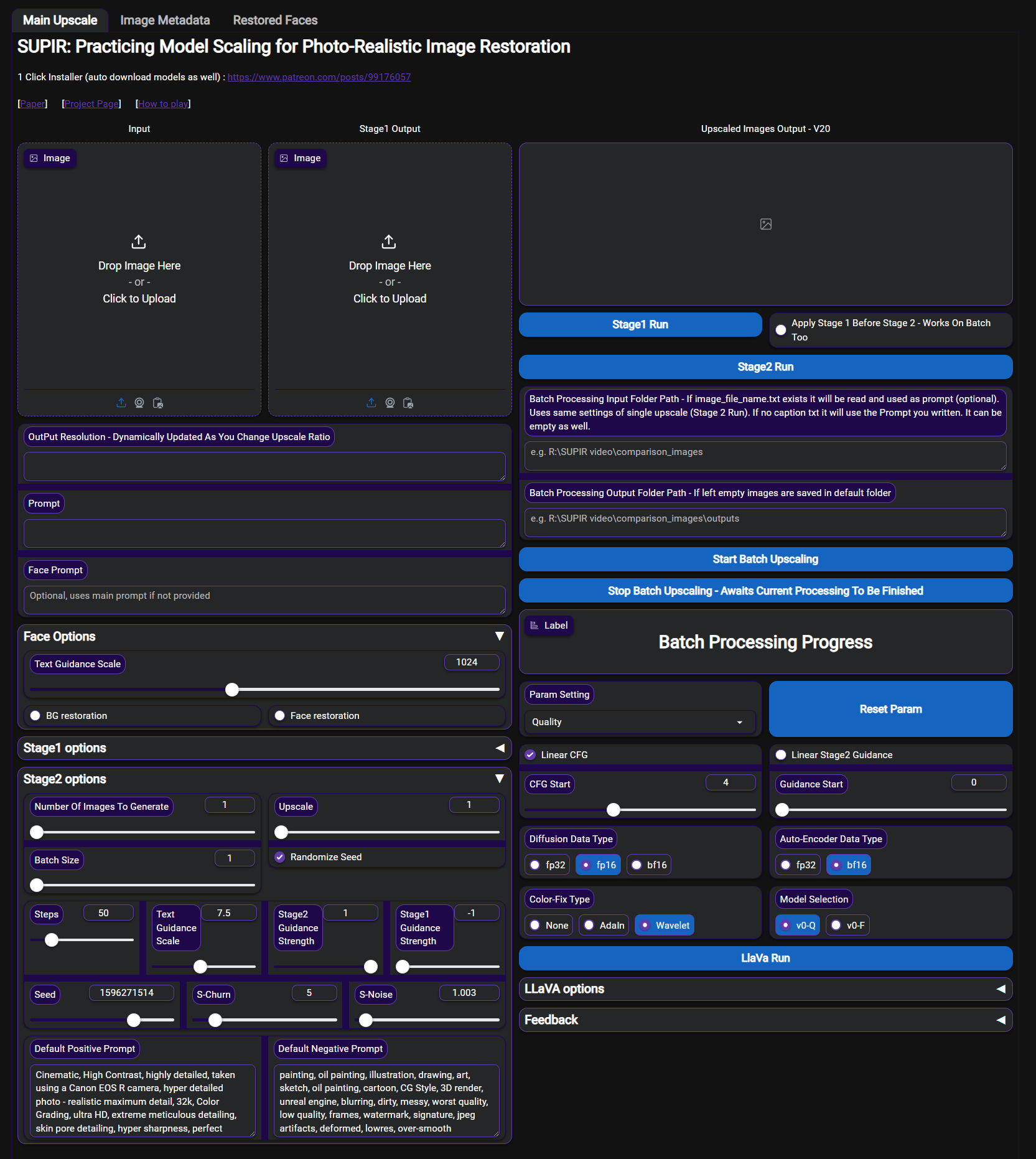
Task: Click the S-Noise value box showing 1.003
Action: tap(469, 993)
